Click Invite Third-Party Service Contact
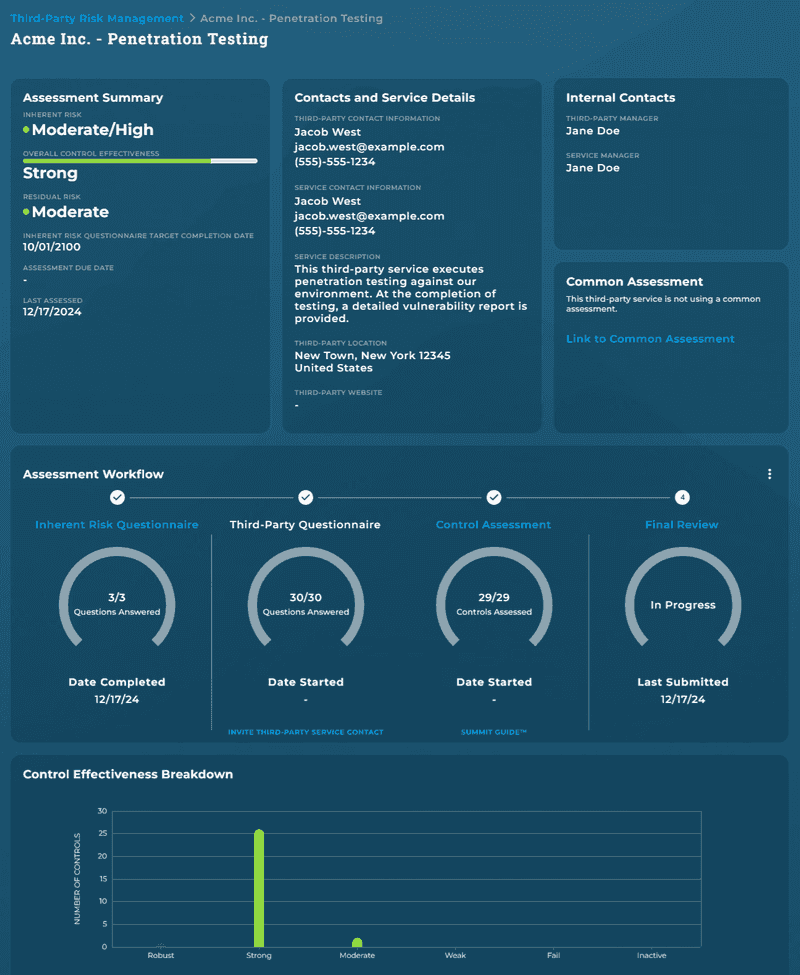This screenshot has width=800, height=975. (x=305, y=732)
